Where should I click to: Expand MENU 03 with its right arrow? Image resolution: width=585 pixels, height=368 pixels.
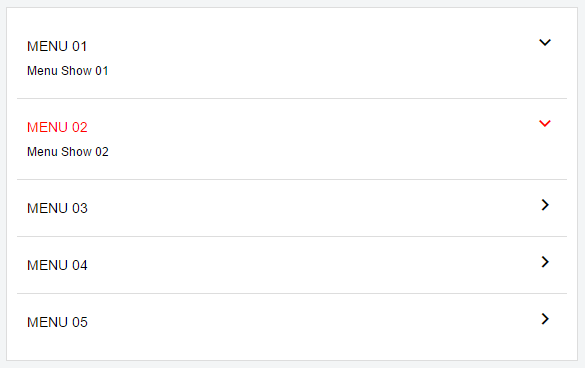click(x=545, y=205)
